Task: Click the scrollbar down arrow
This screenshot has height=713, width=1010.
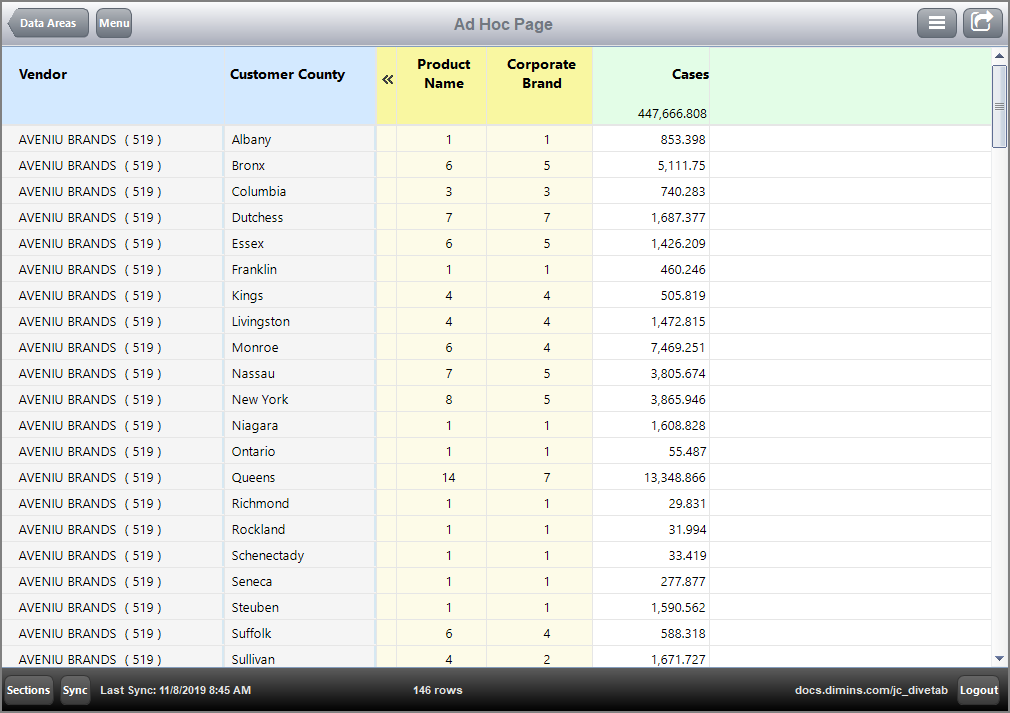Action: point(999,659)
